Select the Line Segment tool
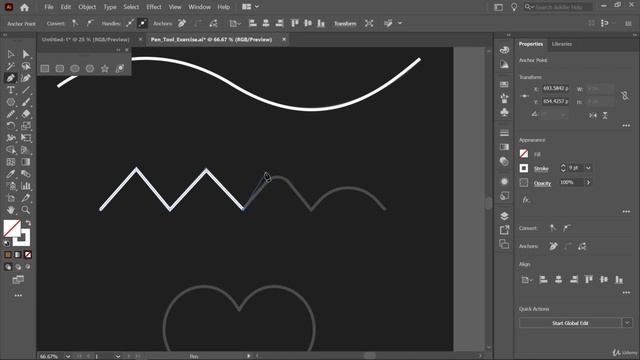 (x=26, y=90)
